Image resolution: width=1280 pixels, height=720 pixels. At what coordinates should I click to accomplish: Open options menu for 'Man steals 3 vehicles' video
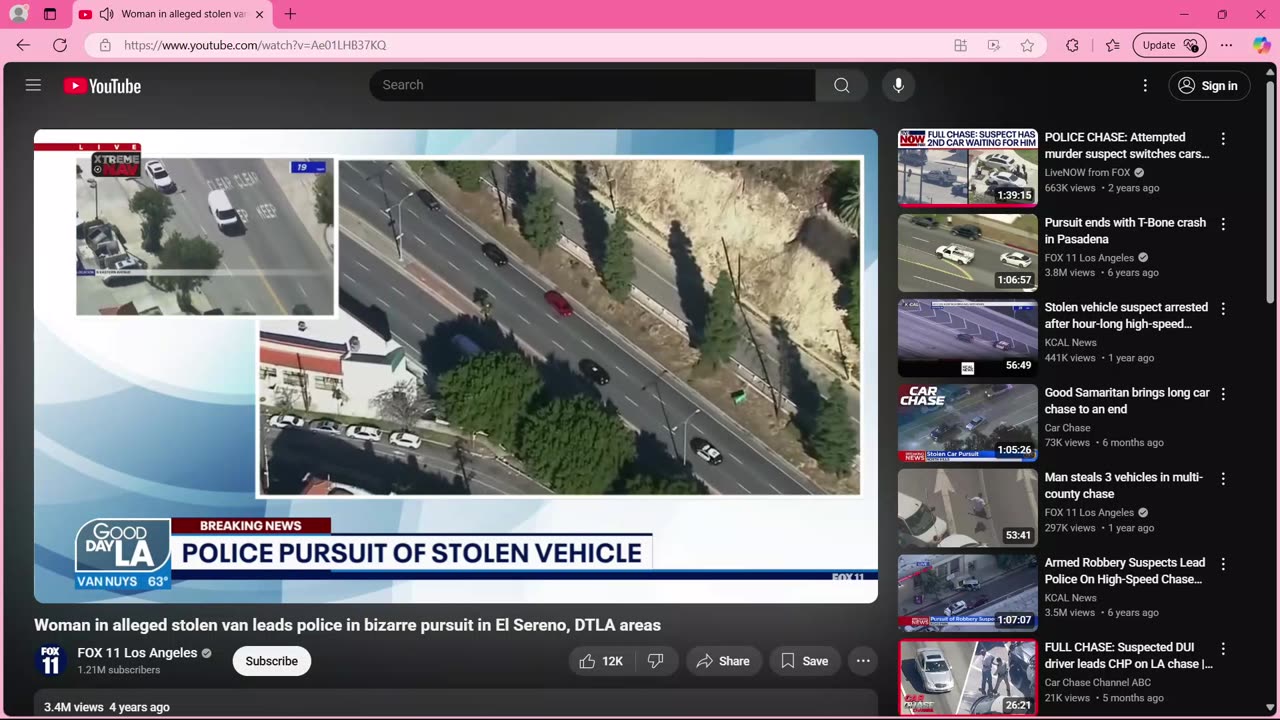tap(1222, 479)
